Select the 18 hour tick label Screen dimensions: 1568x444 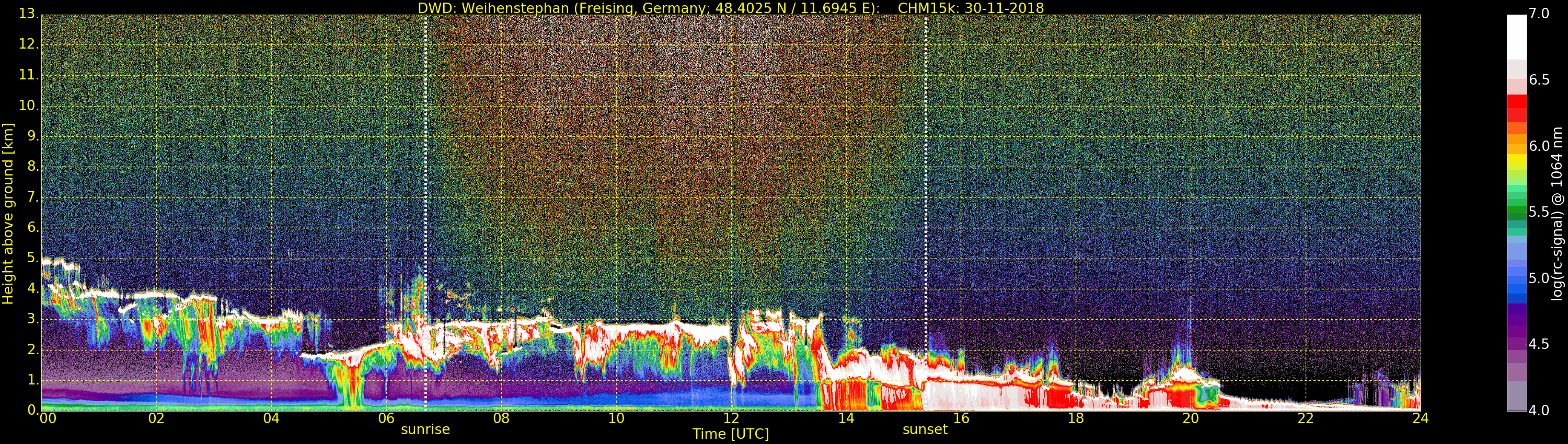(1076, 418)
